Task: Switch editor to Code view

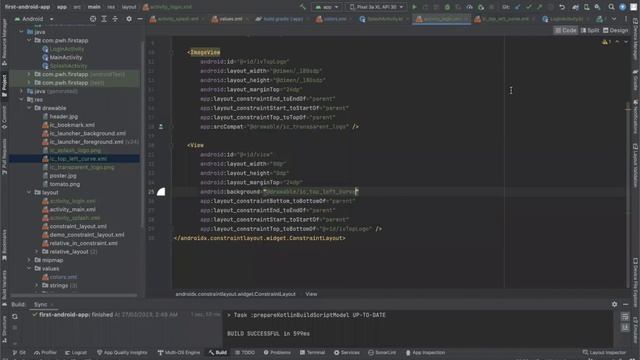Action: coord(566,30)
